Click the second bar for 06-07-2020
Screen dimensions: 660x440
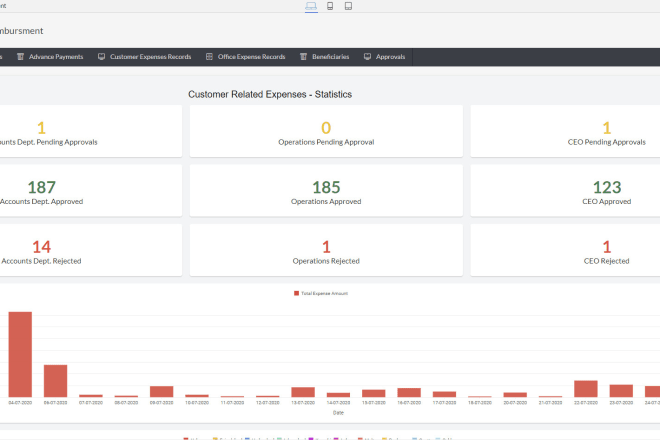(x=56, y=381)
